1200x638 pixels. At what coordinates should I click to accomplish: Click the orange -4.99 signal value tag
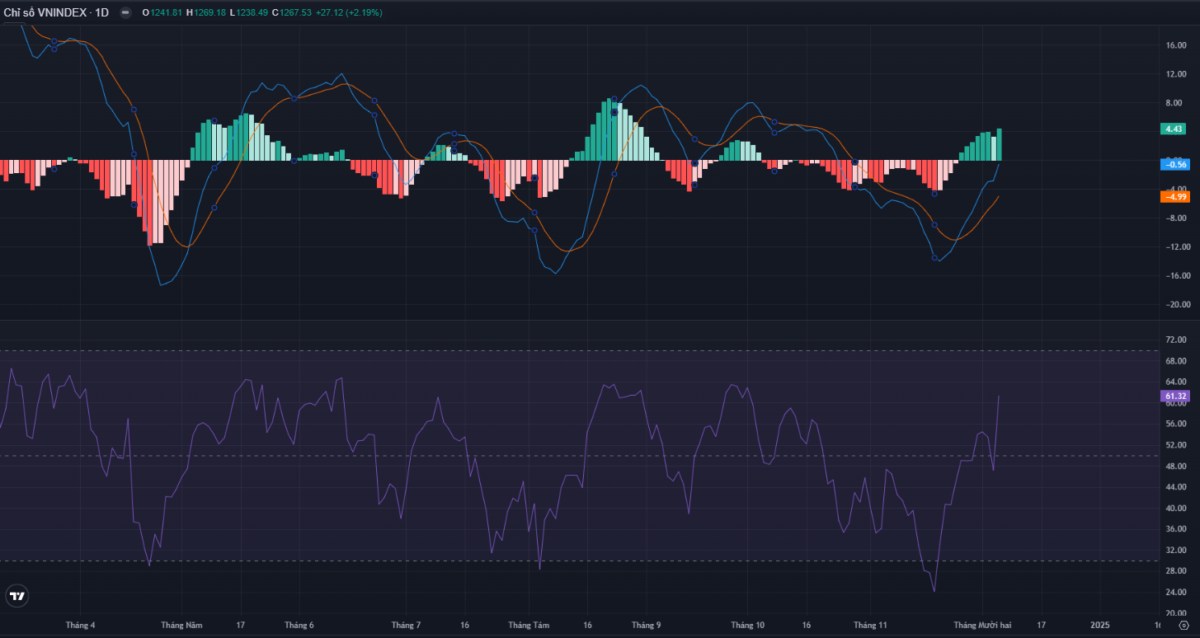tap(1174, 197)
